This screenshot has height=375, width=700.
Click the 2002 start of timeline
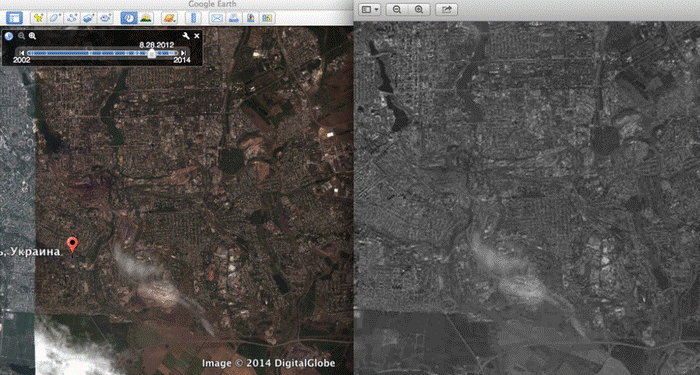pyautogui.click(x=21, y=60)
